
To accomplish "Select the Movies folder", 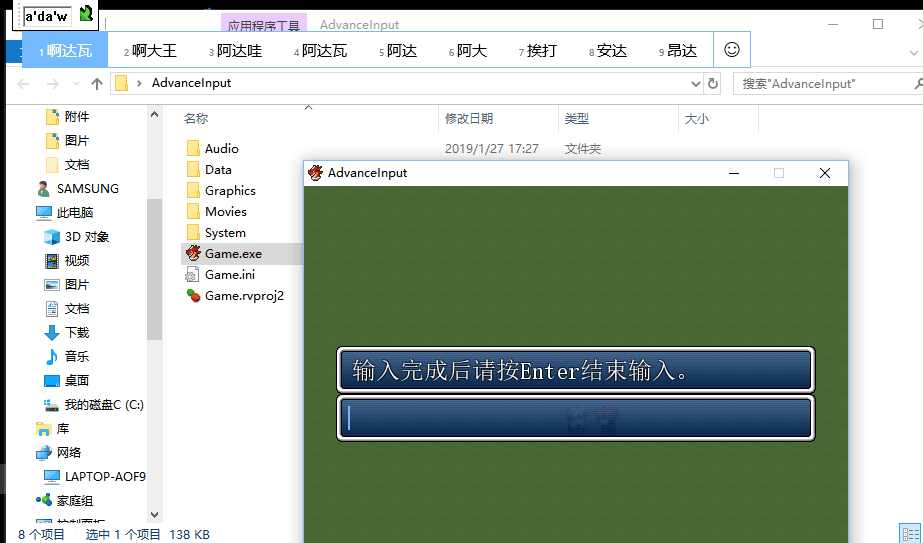I will 225,211.
